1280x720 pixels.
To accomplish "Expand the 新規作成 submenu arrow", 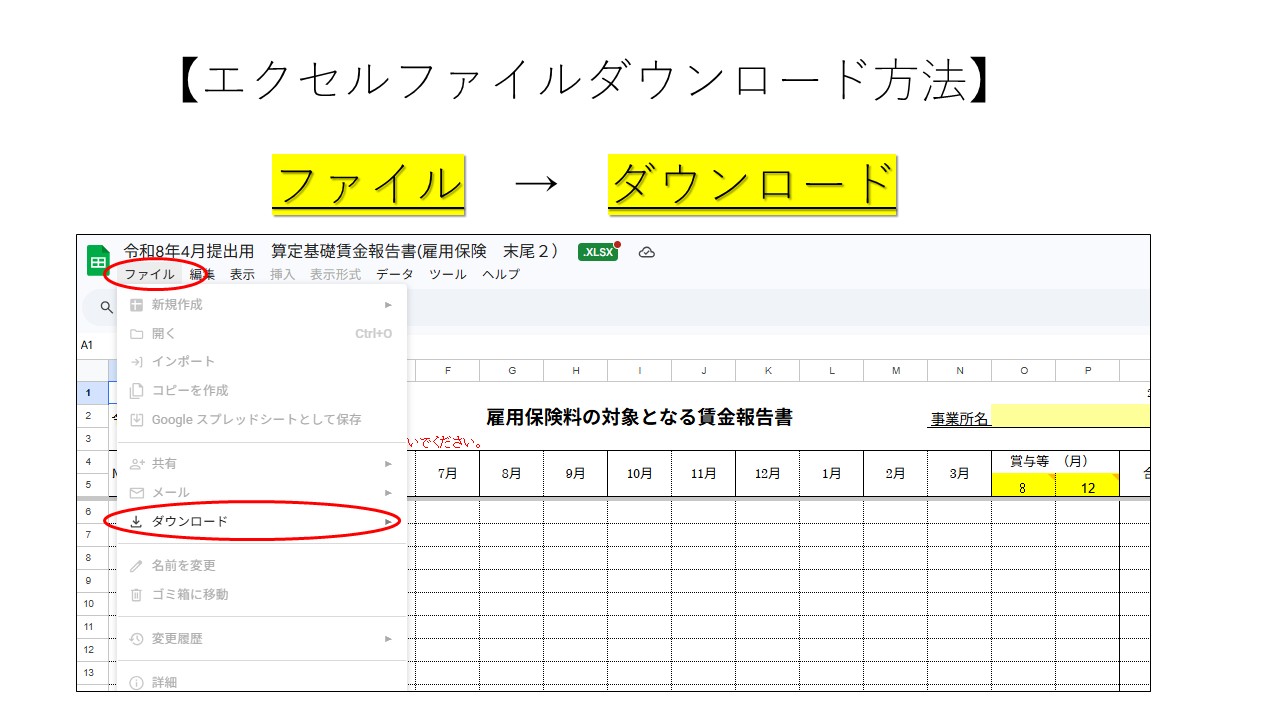I will 388,305.
